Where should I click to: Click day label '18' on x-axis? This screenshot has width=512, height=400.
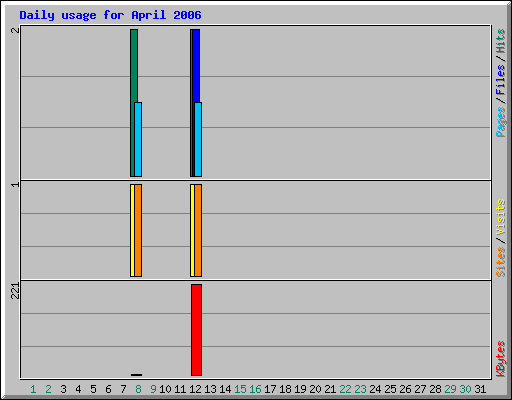[285, 389]
